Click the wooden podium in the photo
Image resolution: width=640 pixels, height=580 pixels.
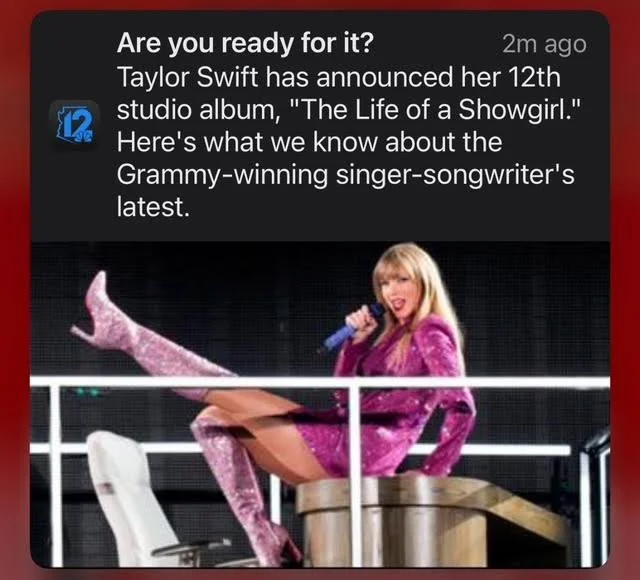pyautogui.click(x=433, y=520)
